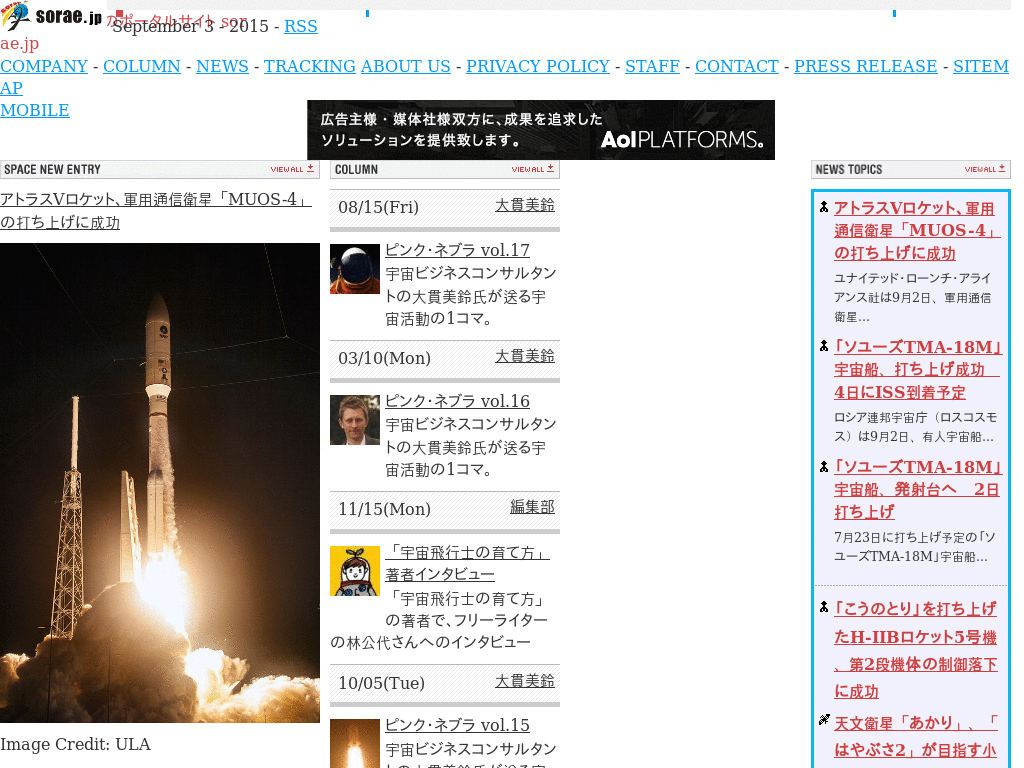The height and width of the screenshot is (768, 1024).
Task: View all in NEWS TOPICS
Action: (x=985, y=169)
